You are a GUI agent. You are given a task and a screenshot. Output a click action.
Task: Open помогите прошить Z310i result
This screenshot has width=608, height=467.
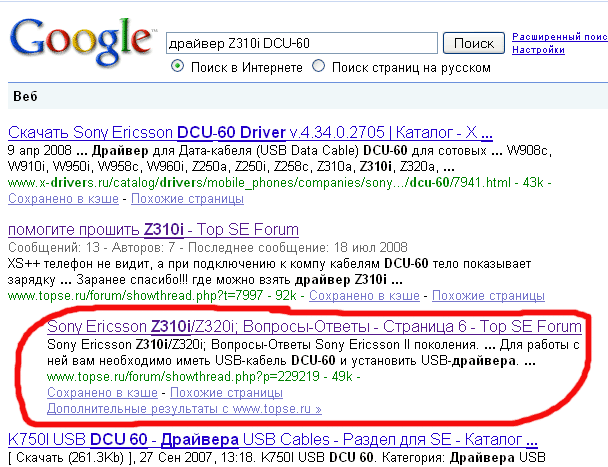coord(153,230)
